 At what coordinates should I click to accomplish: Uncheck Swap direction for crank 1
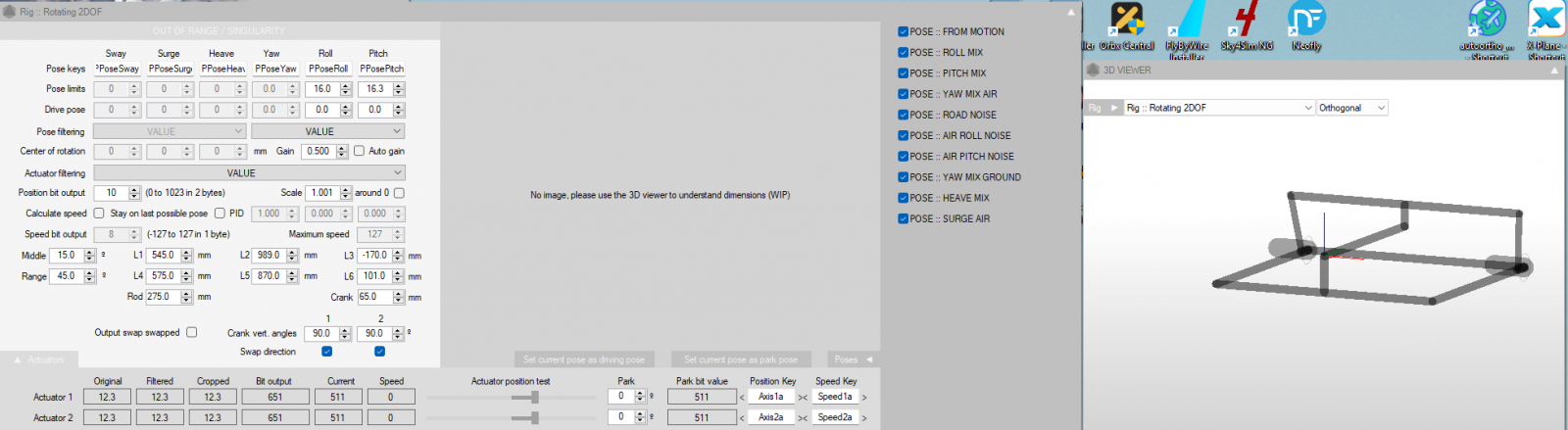[x=326, y=352]
